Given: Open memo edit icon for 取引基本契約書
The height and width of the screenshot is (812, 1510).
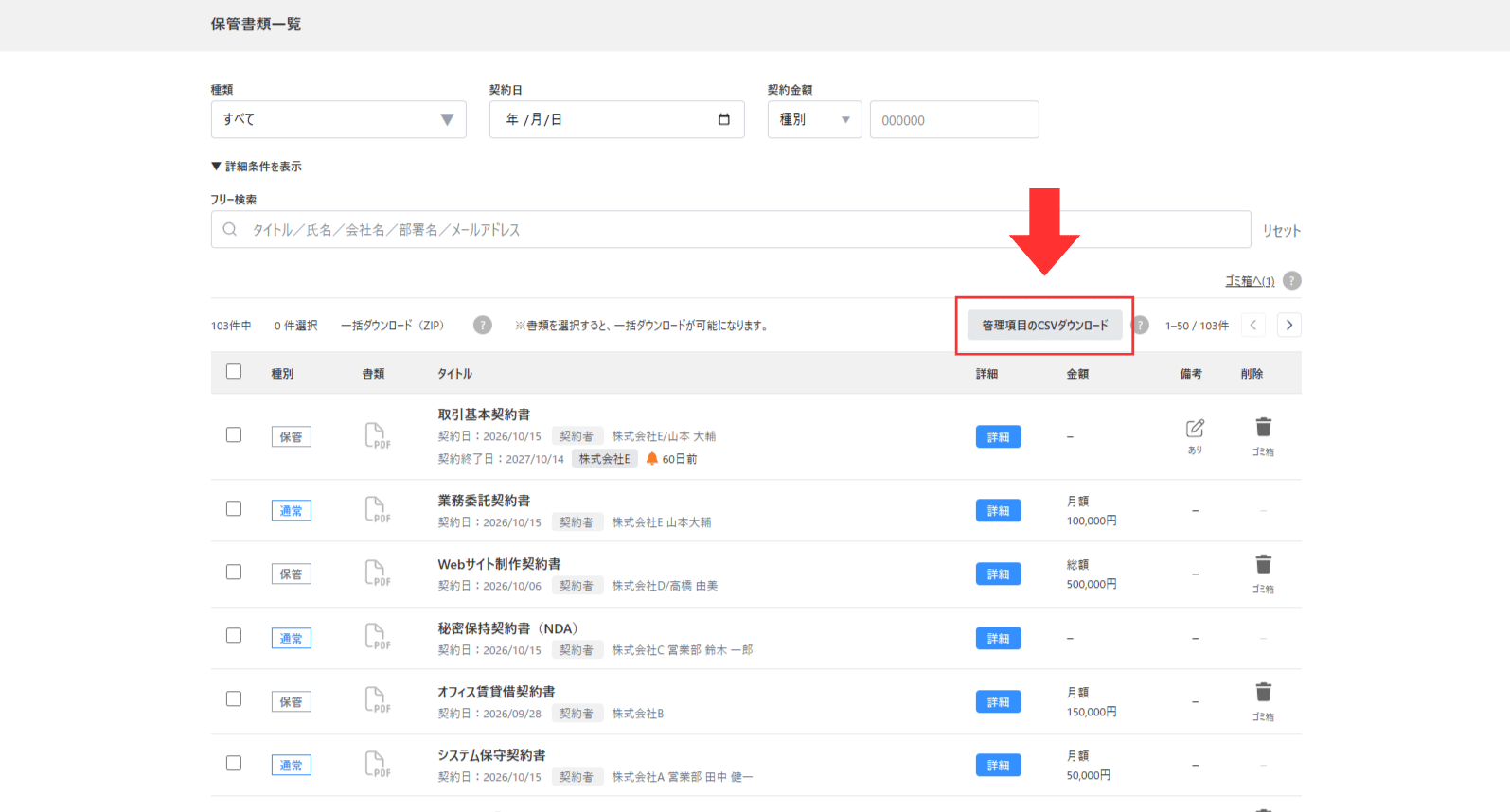Looking at the screenshot, I should coord(1195,429).
